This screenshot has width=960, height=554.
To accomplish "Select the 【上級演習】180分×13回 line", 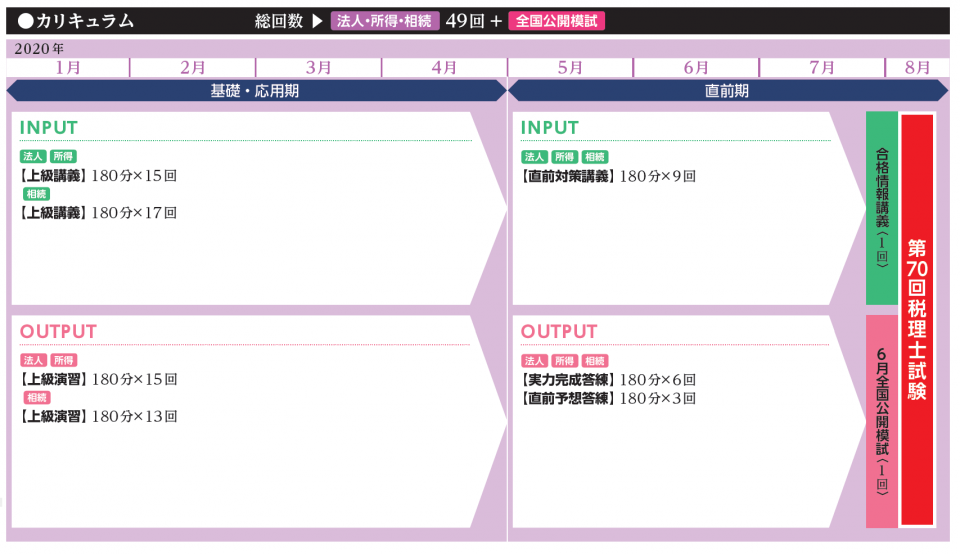I will (98, 416).
